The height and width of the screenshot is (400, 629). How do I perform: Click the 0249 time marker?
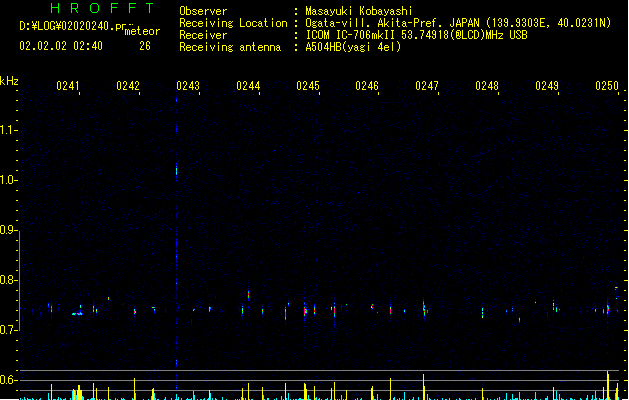click(547, 86)
